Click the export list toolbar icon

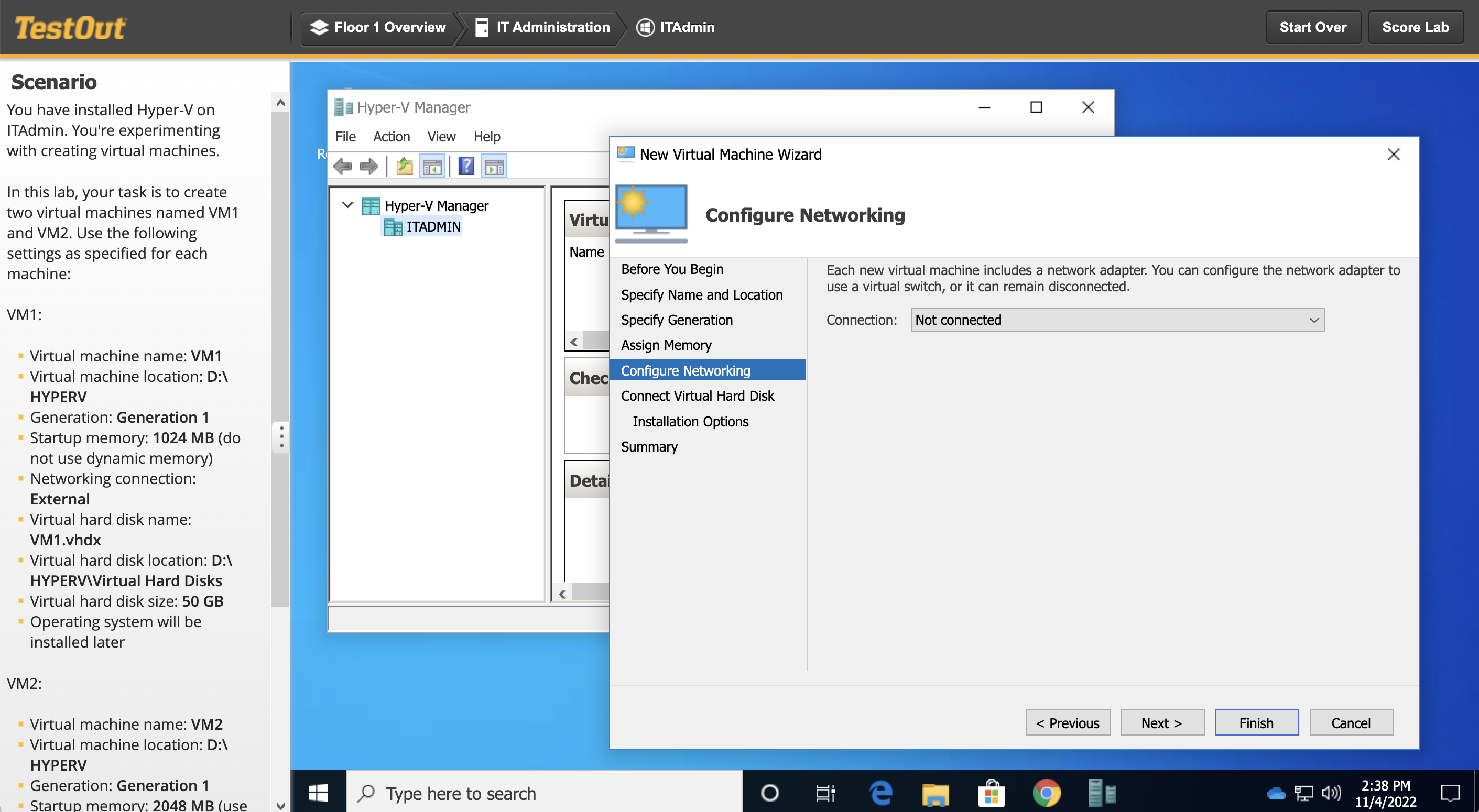(x=404, y=166)
